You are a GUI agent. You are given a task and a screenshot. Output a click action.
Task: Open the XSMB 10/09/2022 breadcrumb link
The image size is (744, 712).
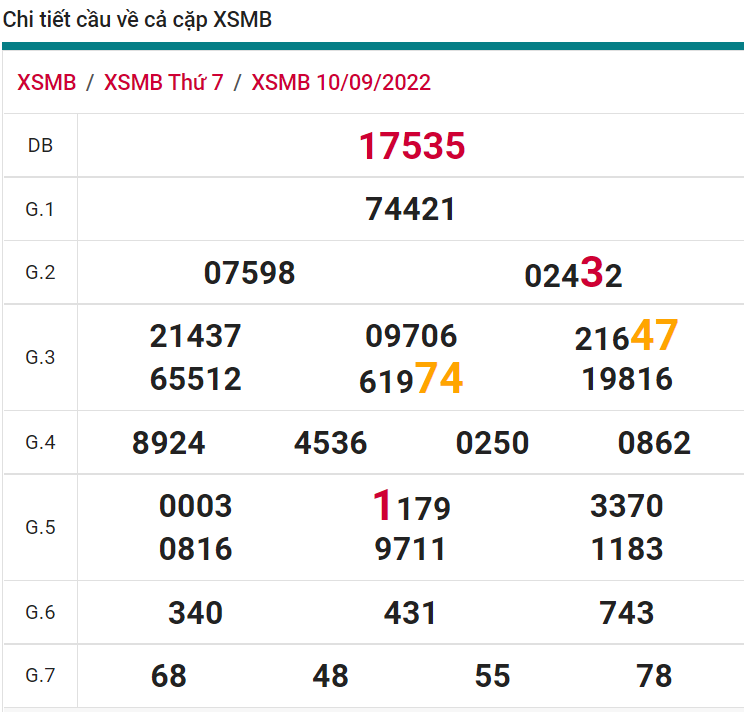pyautogui.click(x=341, y=82)
